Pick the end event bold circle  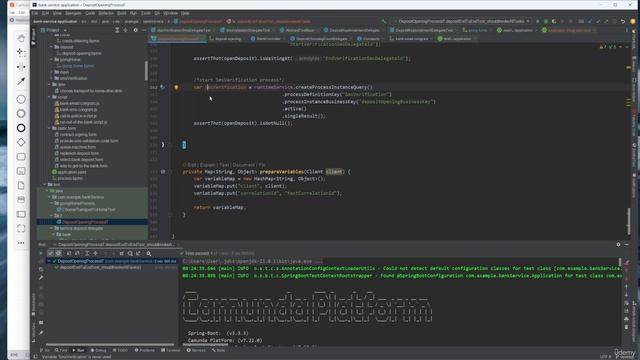(x=21, y=128)
